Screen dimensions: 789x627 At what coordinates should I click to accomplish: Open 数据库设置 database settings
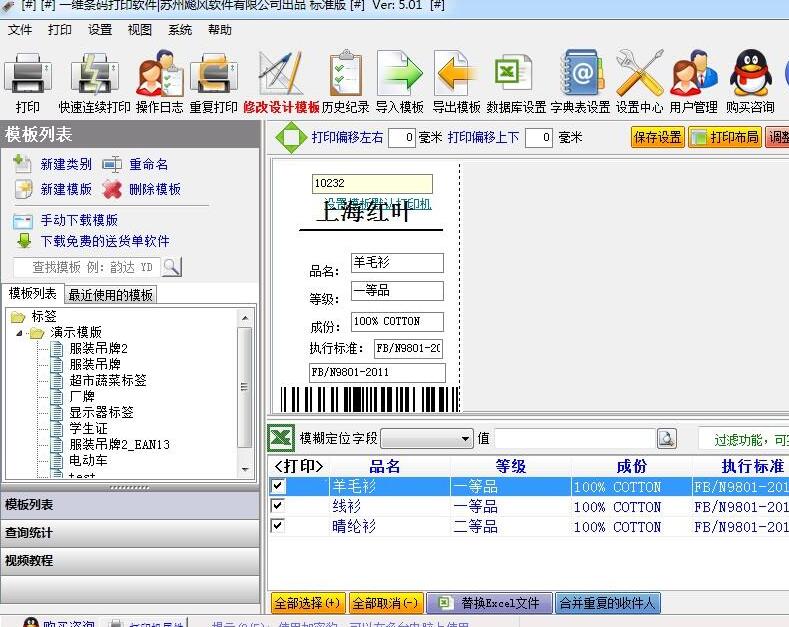point(513,74)
